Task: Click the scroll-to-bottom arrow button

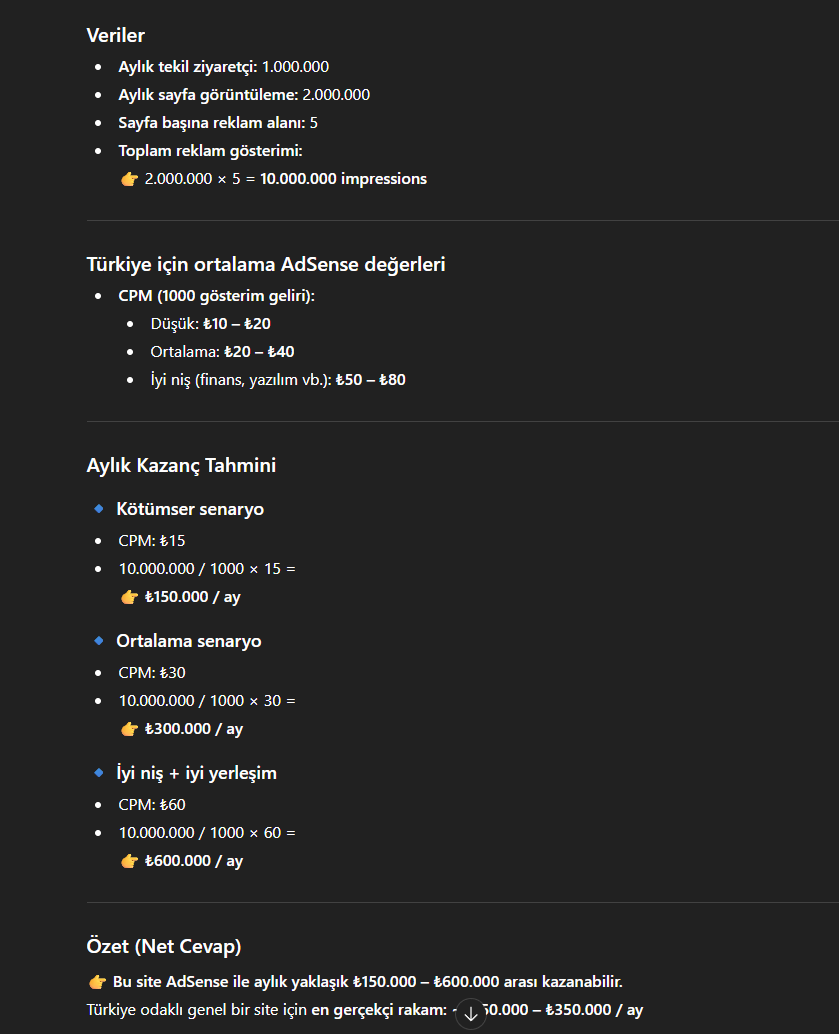Action: [471, 1014]
